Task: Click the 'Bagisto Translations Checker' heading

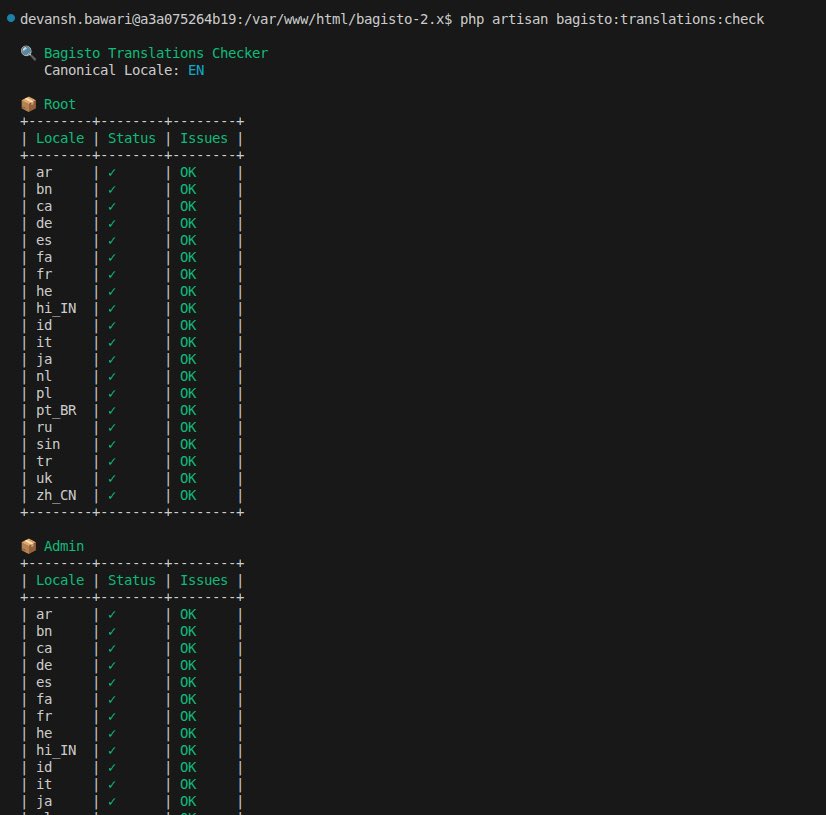Action: 156,53
